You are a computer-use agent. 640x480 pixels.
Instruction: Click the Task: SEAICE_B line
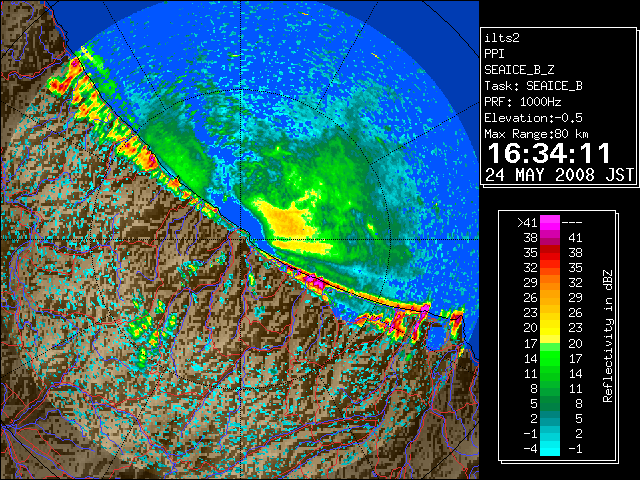[x=533, y=86]
